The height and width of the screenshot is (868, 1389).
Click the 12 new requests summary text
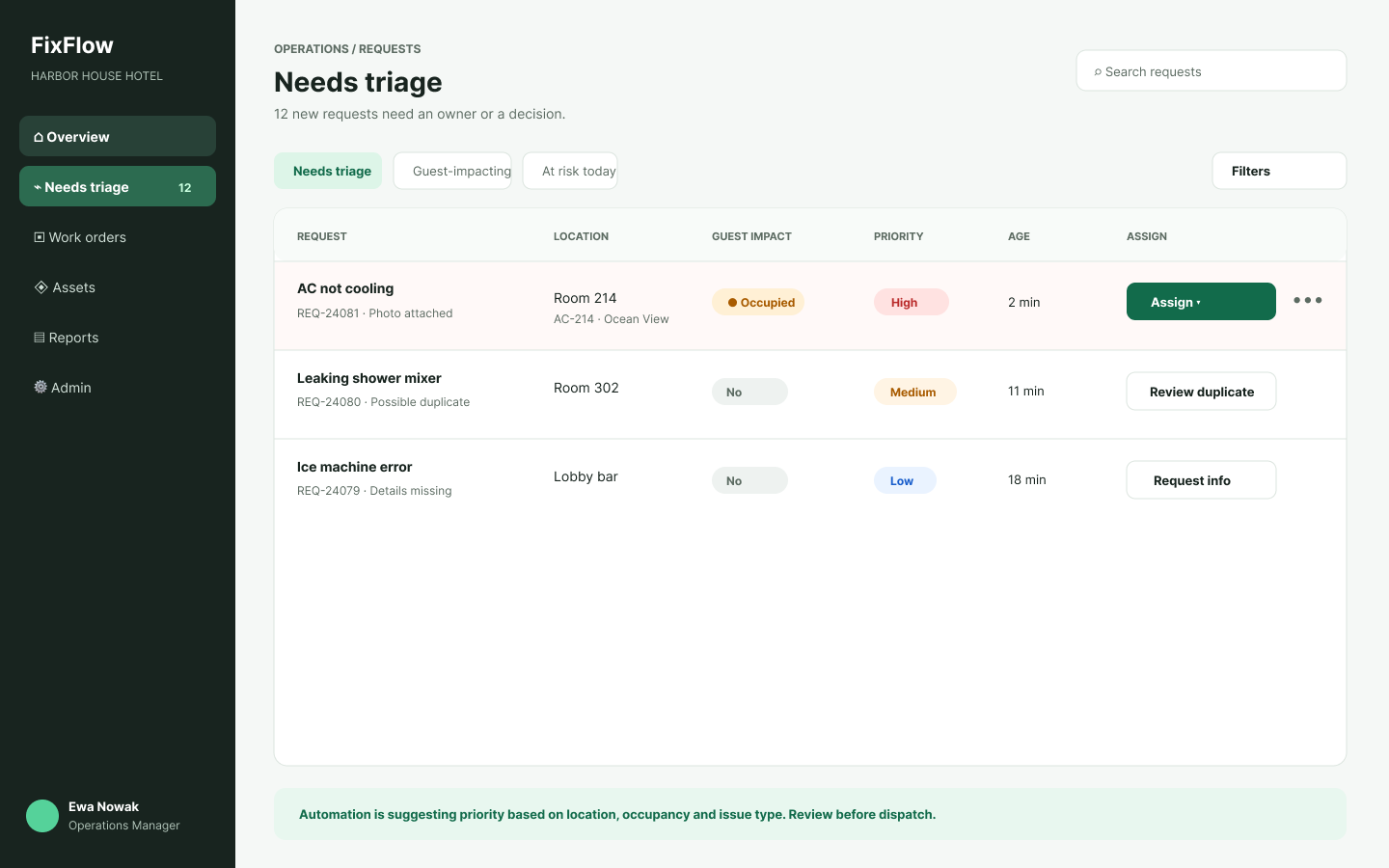tap(420, 114)
